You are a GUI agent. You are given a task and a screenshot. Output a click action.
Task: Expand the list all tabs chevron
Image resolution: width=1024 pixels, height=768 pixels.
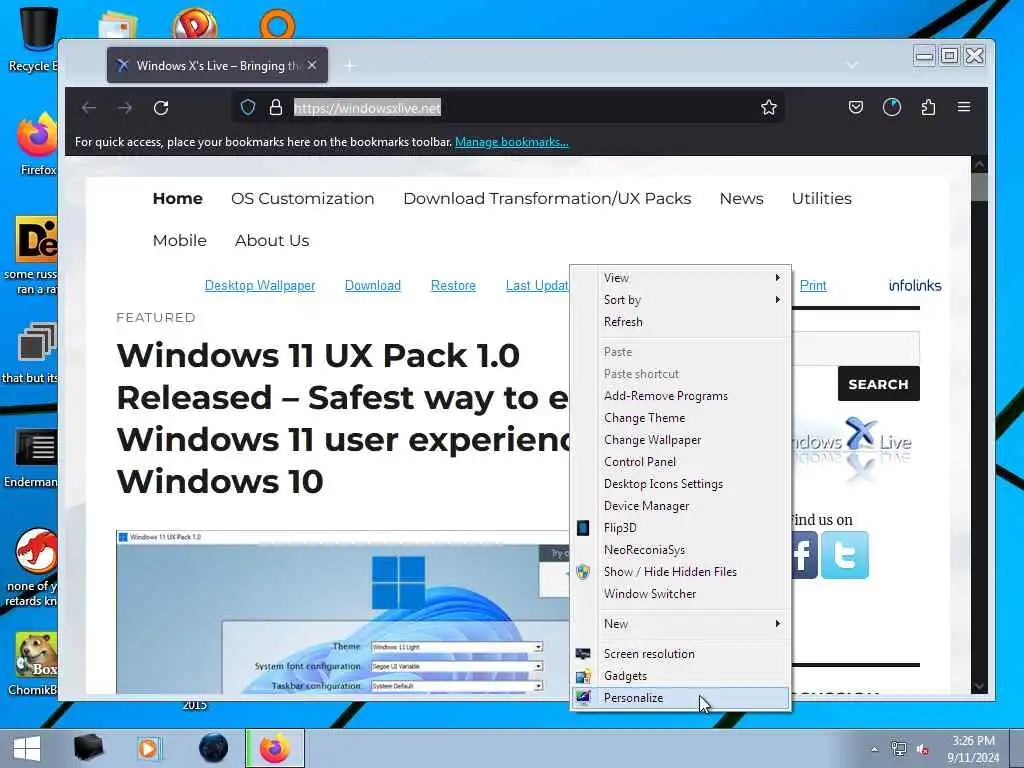pyautogui.click(x=852, y=65)
